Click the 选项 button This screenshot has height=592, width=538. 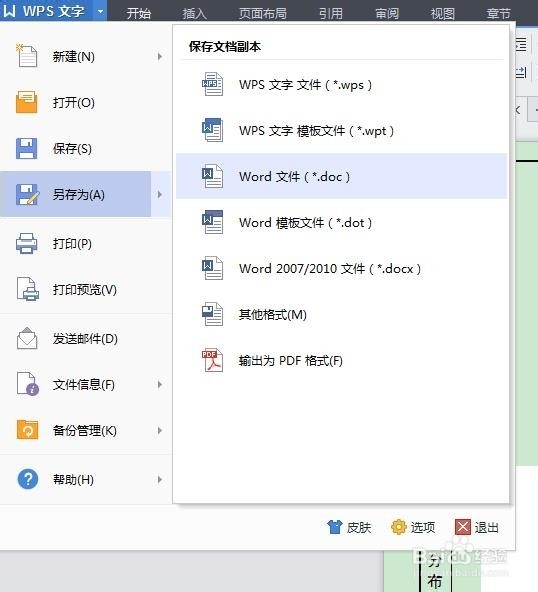[x=413, y=527]
